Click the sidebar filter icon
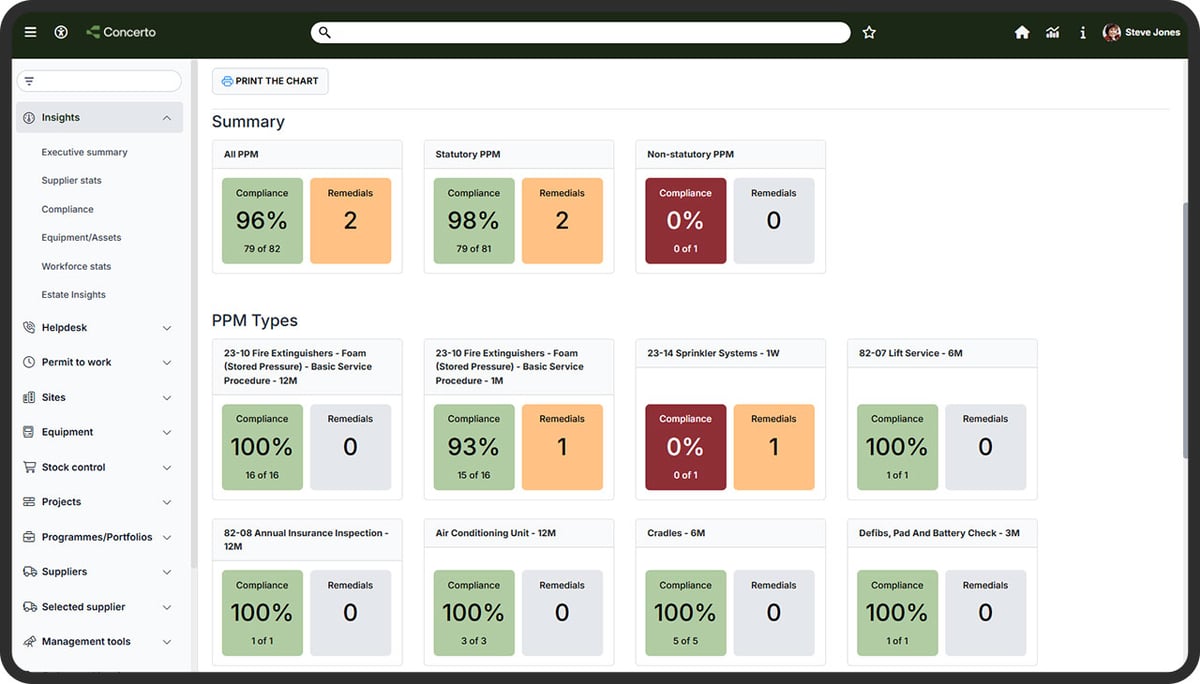The image size is (1200, 684). click(29, 81)
